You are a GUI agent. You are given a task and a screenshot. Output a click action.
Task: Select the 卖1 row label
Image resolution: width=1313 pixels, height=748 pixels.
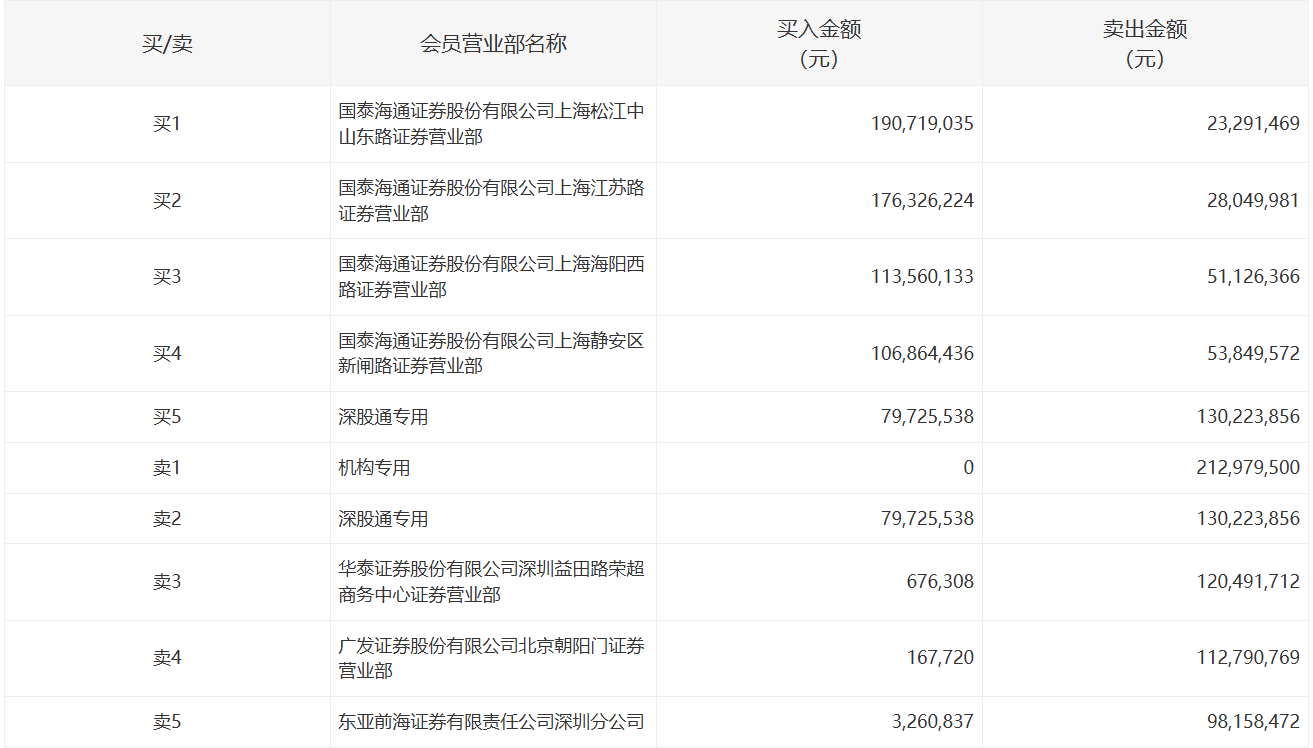tap(167, 468)
